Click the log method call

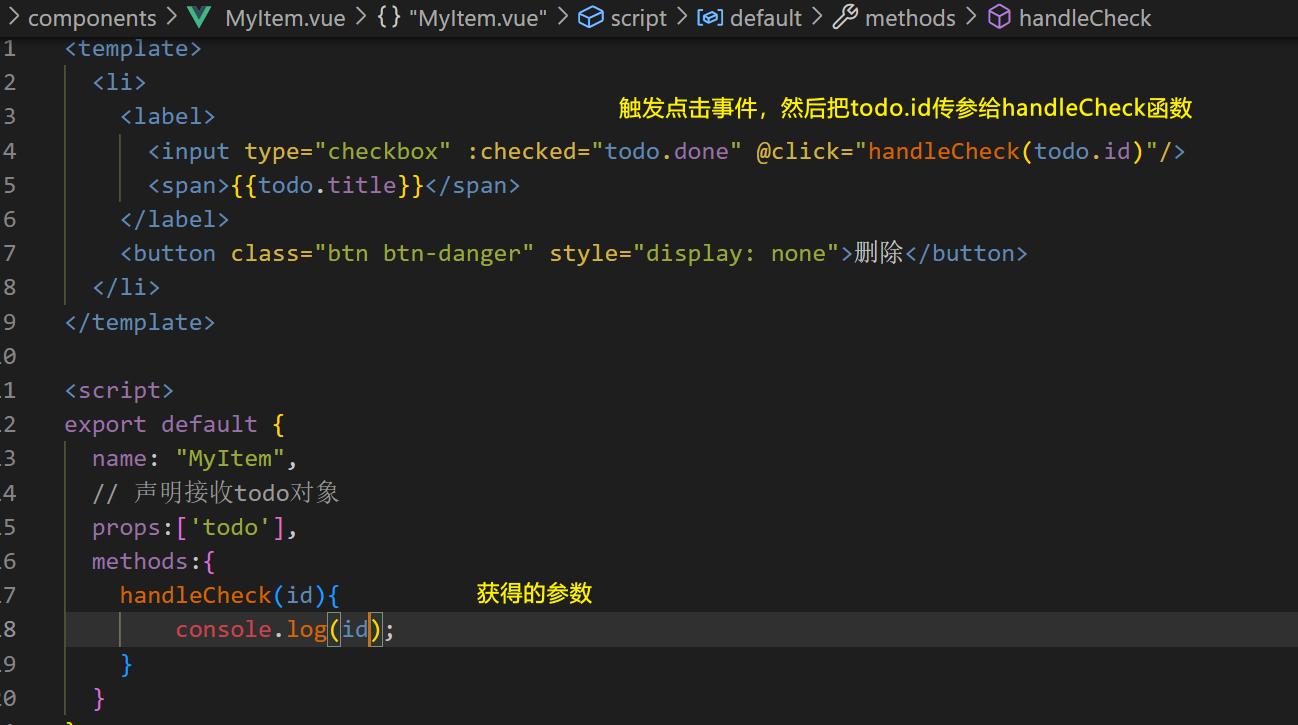click(x=306, y=630)
